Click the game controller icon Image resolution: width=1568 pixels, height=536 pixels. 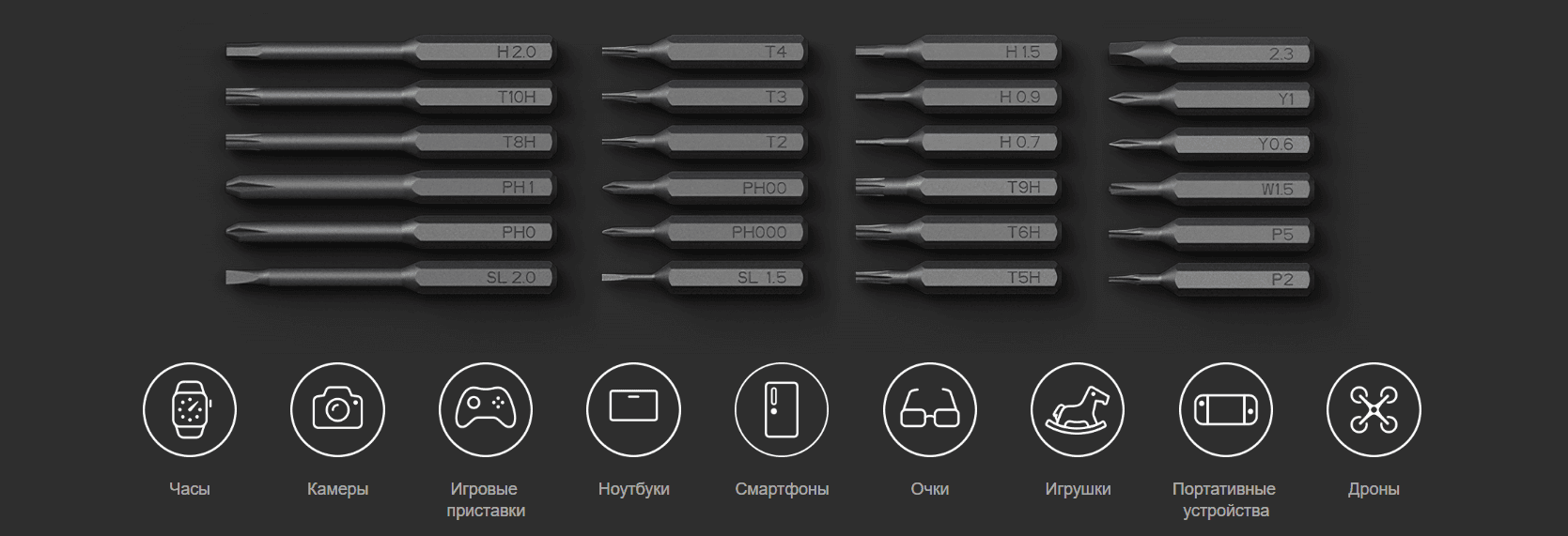pyautogui.click(x=486, y=410)
